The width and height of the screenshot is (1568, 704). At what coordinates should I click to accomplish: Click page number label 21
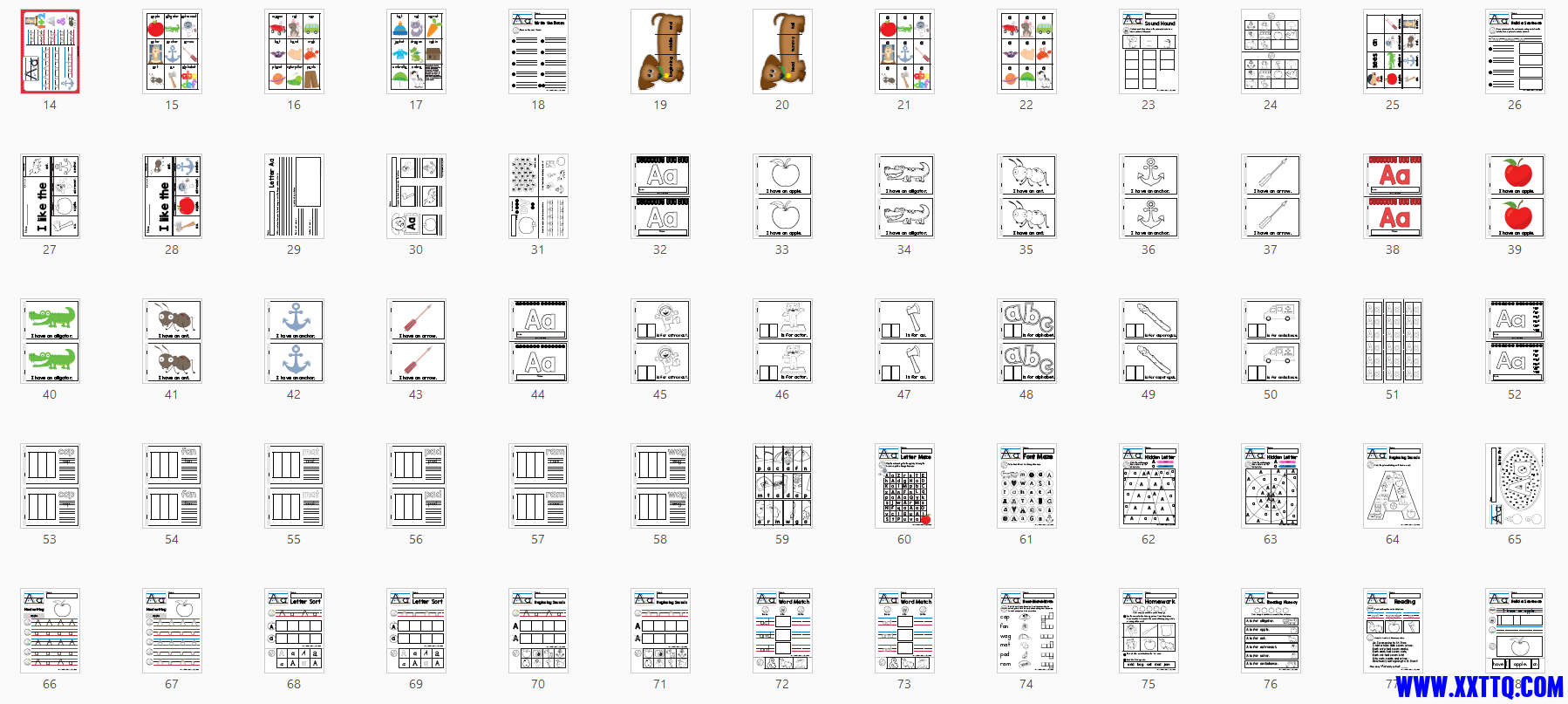(904, 105)
